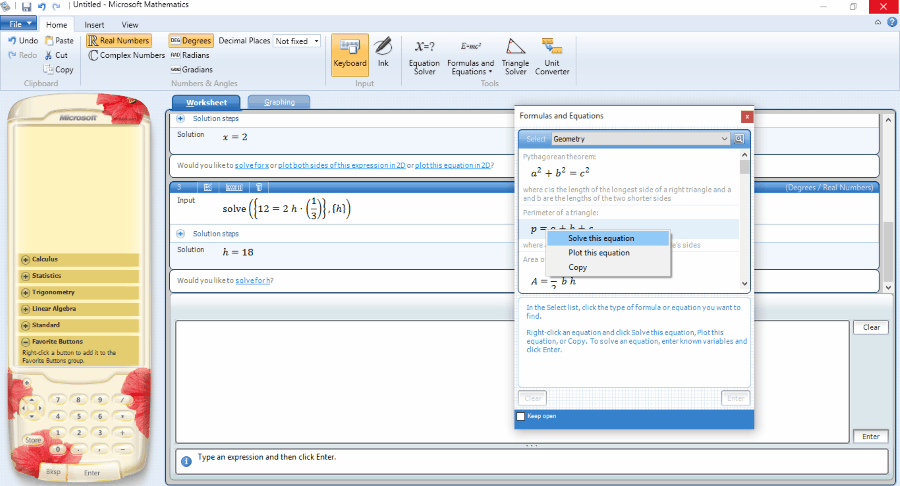Click the divide key on calculator pad
The width and height of the screenshot is (900, 486).
coord(122,400)
